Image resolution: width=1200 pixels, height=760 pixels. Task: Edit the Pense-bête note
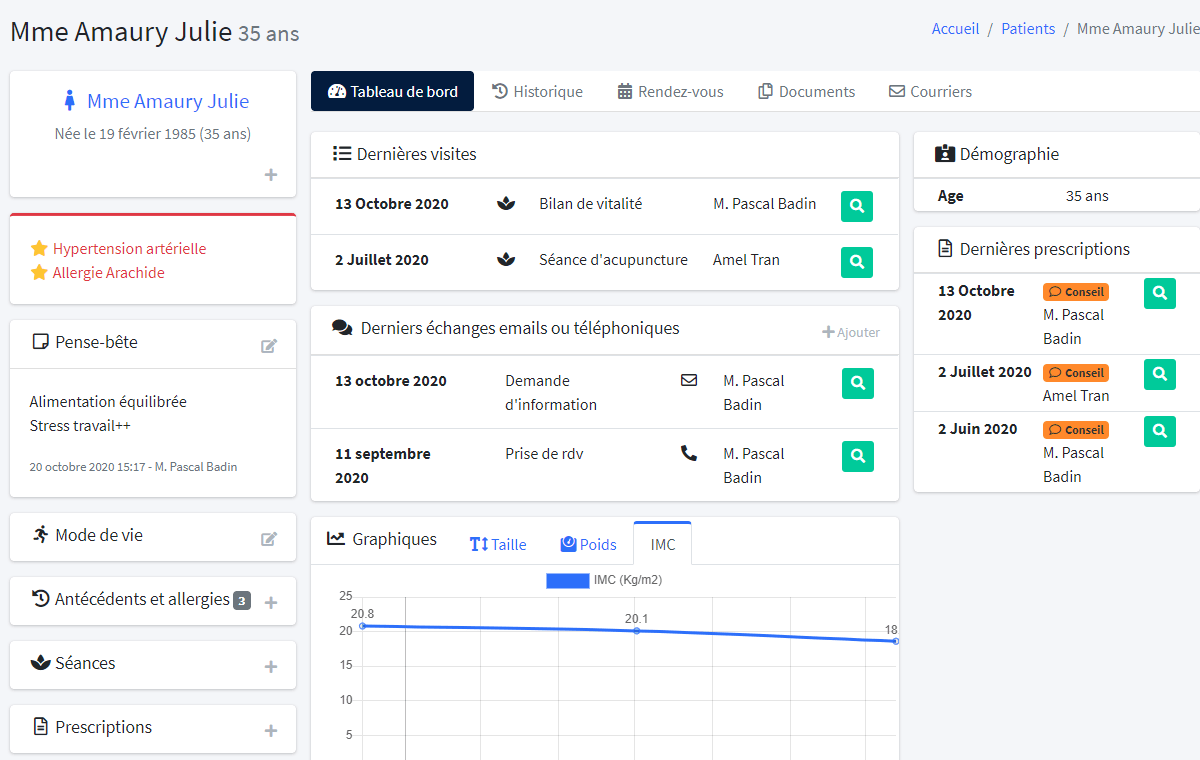point(269,346)
